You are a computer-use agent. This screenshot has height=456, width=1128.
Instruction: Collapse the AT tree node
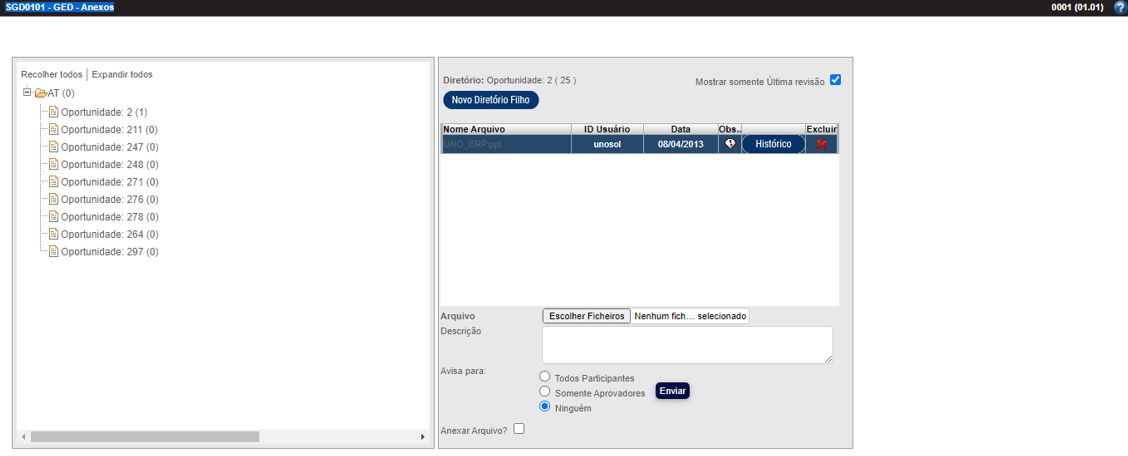click(x=27, y=92)
